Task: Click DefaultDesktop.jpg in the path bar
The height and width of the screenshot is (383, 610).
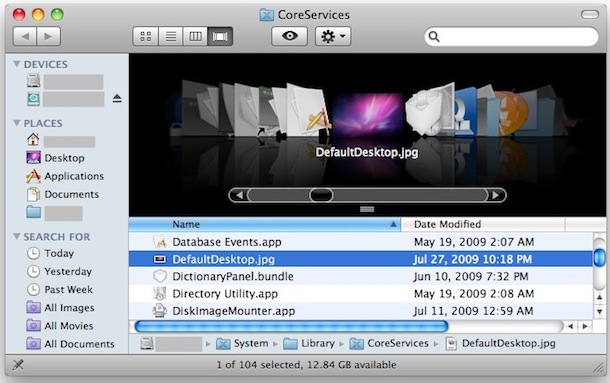Action: tap(500, 343)
